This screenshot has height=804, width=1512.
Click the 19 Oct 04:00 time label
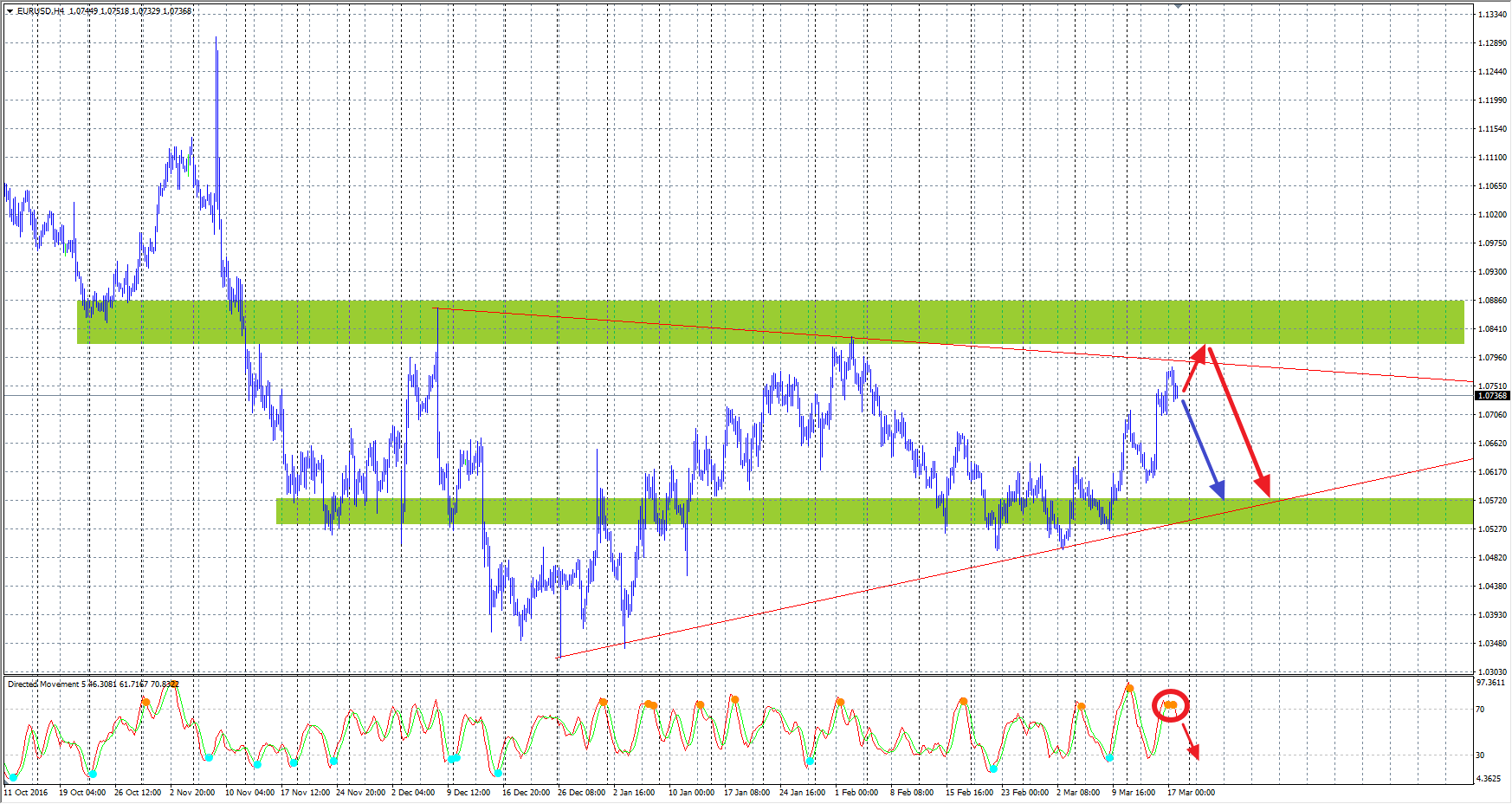tap(82, 793)
